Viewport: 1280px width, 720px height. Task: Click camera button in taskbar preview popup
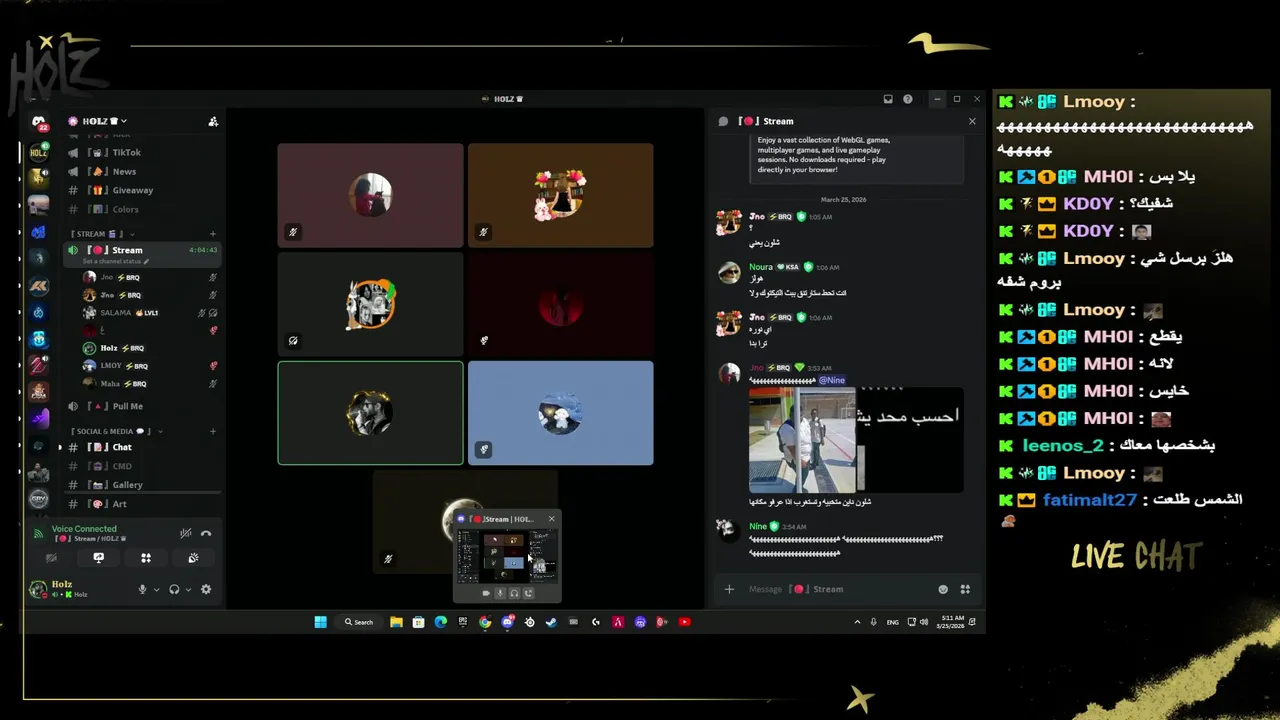[486, 593]
